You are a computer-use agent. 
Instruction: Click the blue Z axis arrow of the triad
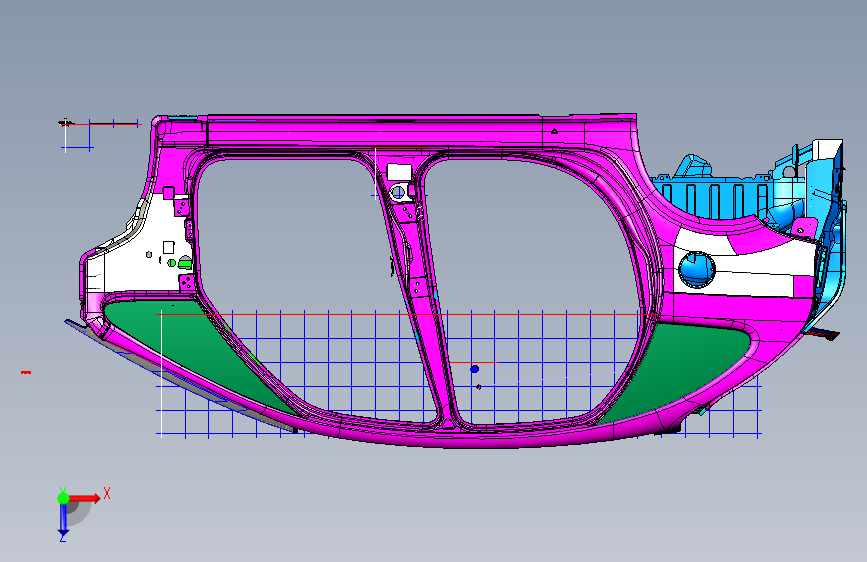(x=63, y=519)
